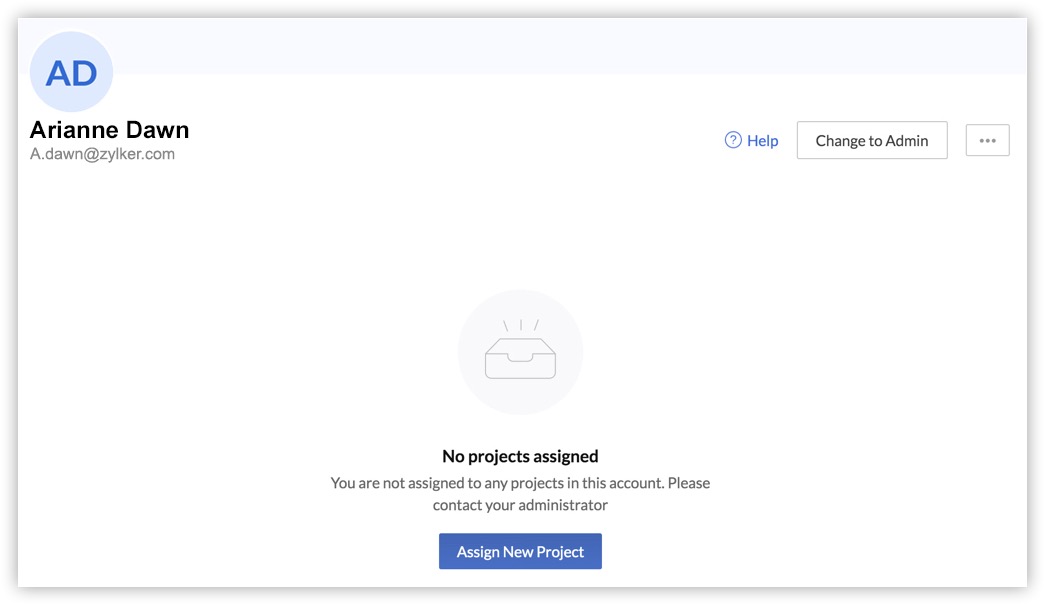Click the A.dawn@zylker.com email address

coord(102,154)
